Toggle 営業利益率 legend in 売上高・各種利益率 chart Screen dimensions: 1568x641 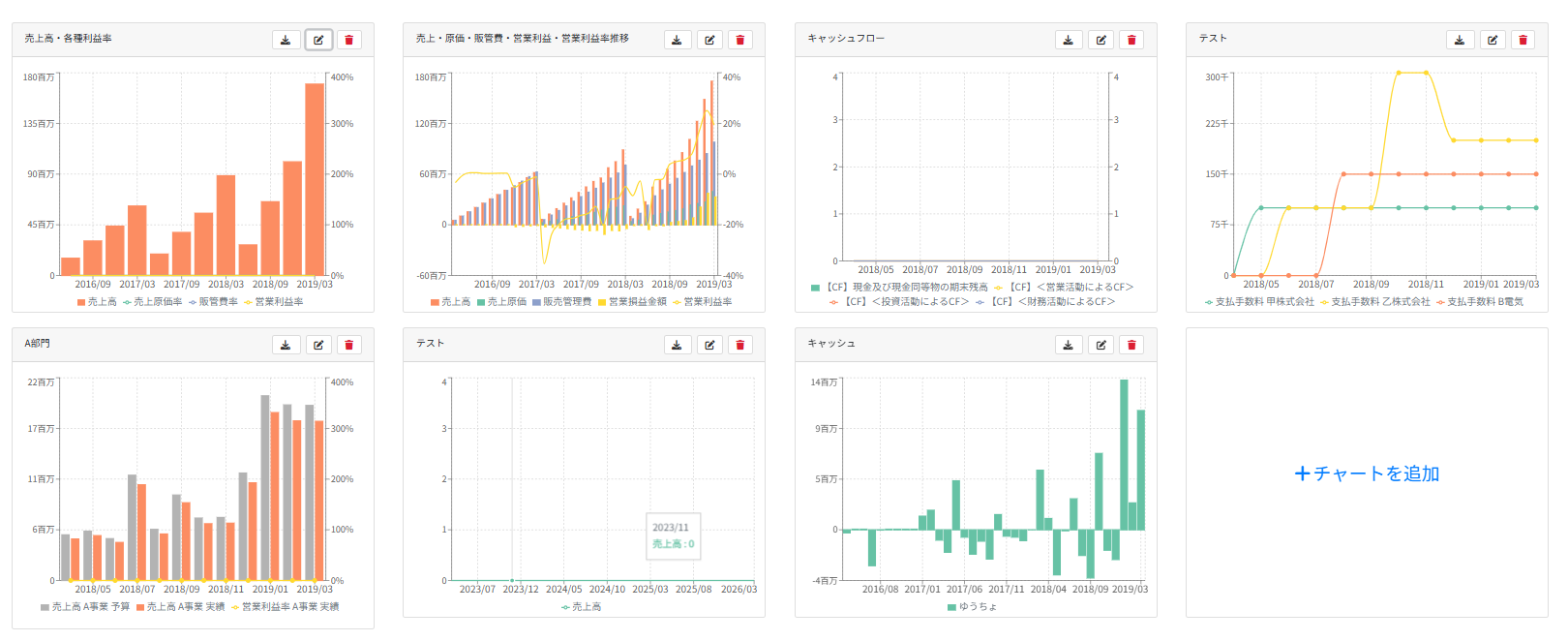(274, 302)
